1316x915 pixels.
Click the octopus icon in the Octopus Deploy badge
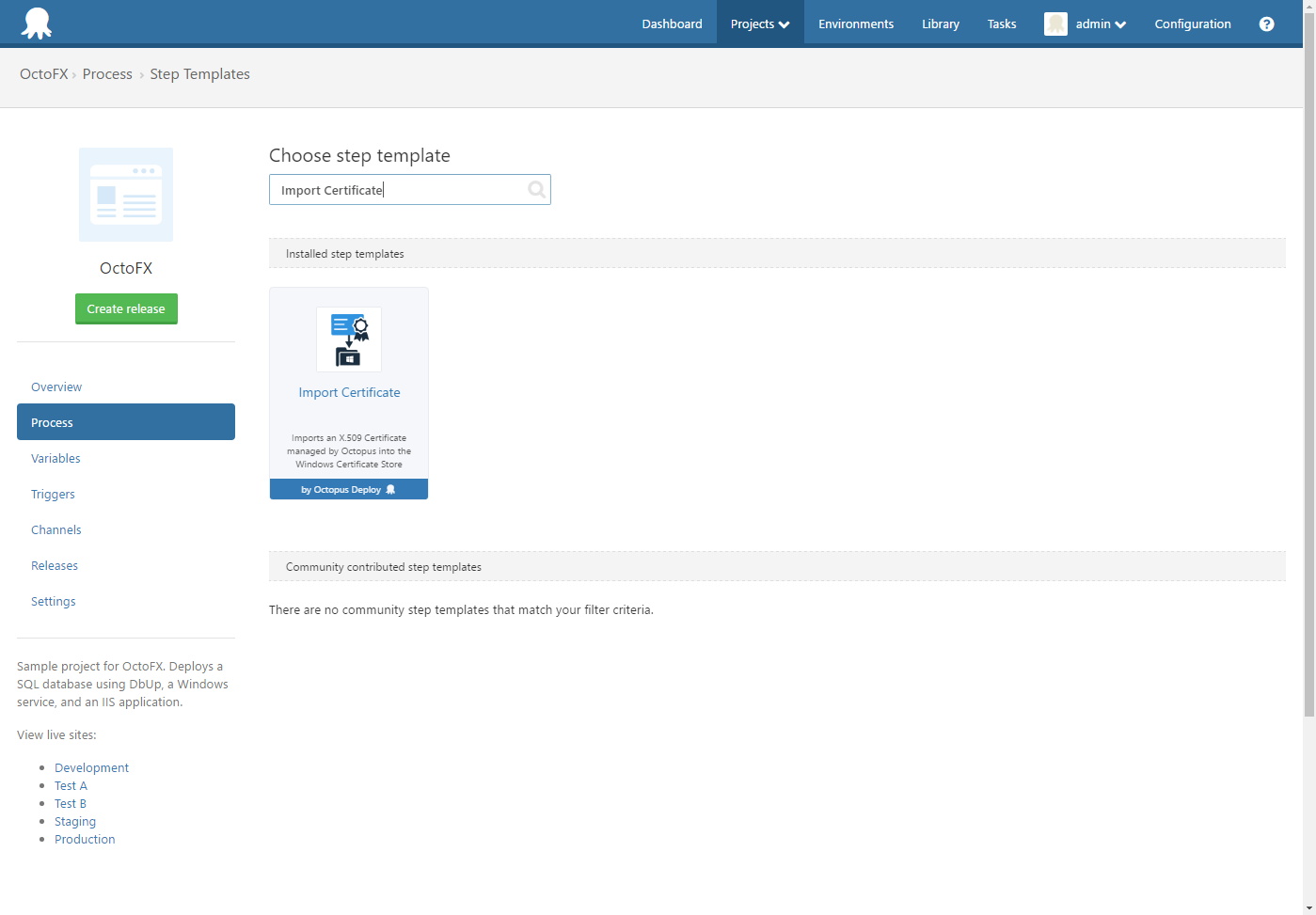point(389,489)
